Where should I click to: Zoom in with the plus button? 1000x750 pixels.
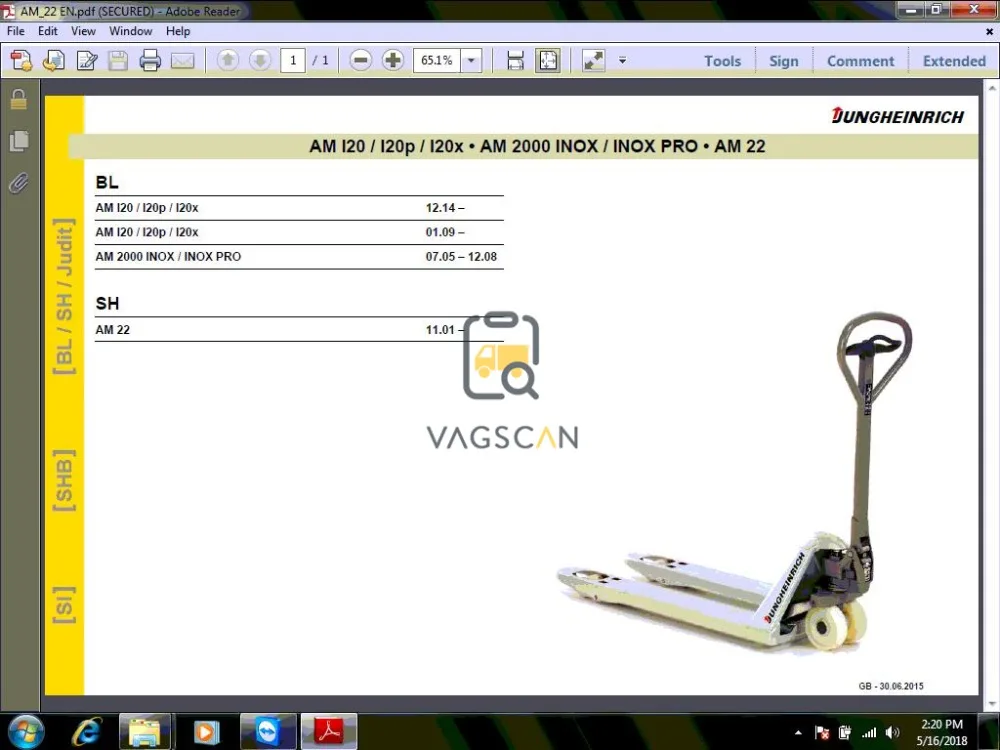pyautogui.click(x=393, y=61)
